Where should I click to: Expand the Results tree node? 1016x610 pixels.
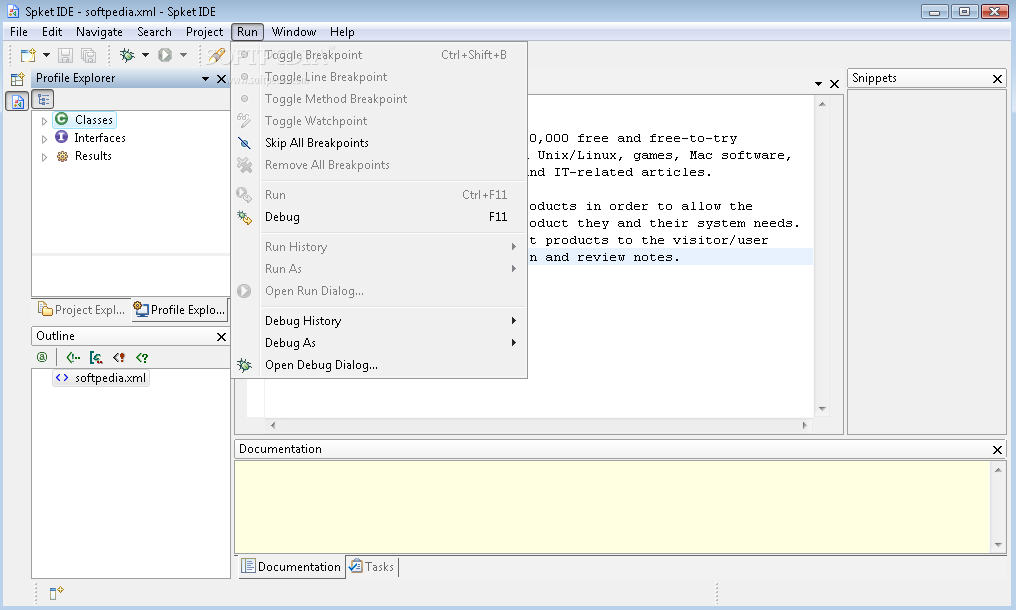coord(44,157)
